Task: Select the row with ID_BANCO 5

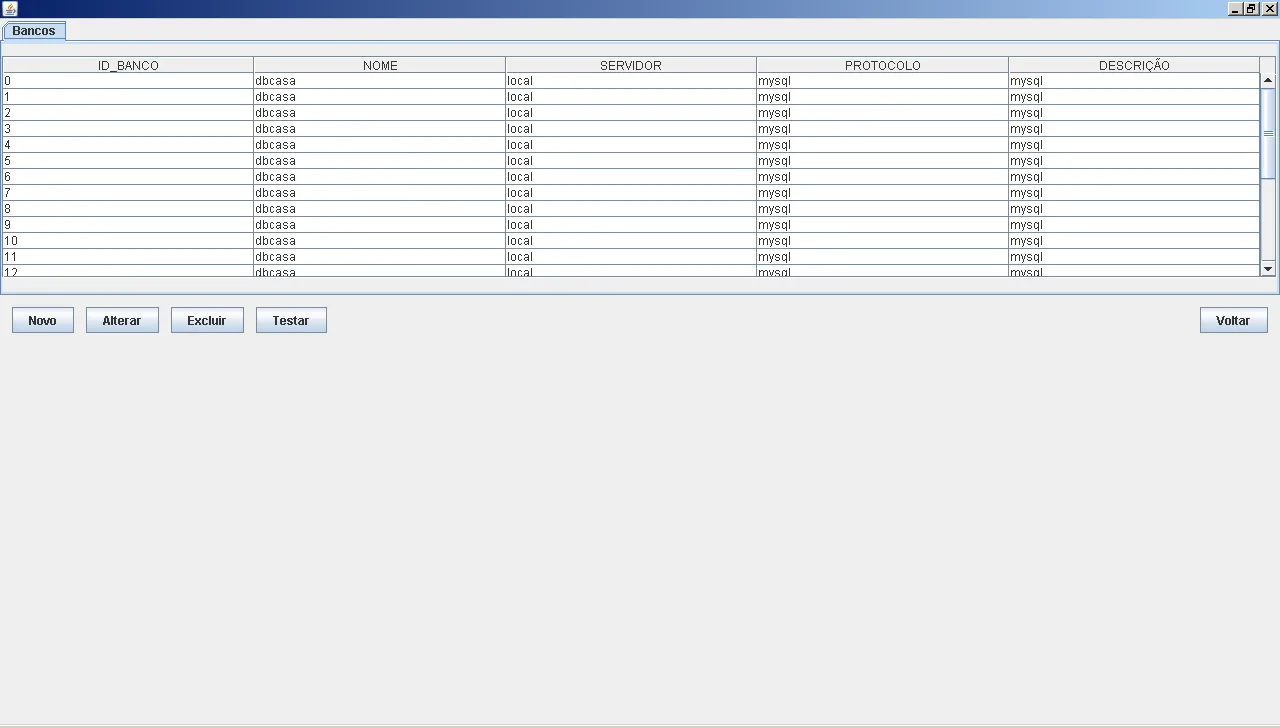Action: [631, 161]
